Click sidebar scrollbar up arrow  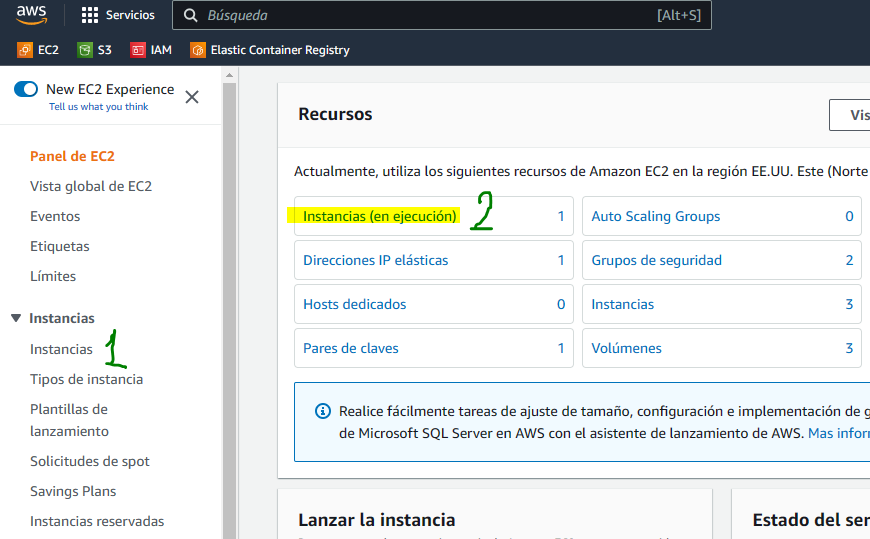[229, 75]
